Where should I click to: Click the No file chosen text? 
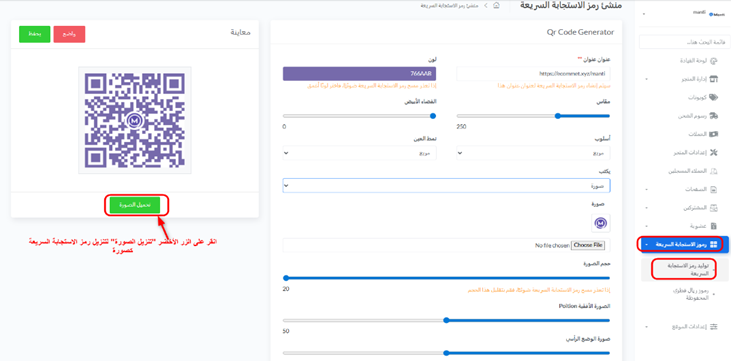[552, 245]
